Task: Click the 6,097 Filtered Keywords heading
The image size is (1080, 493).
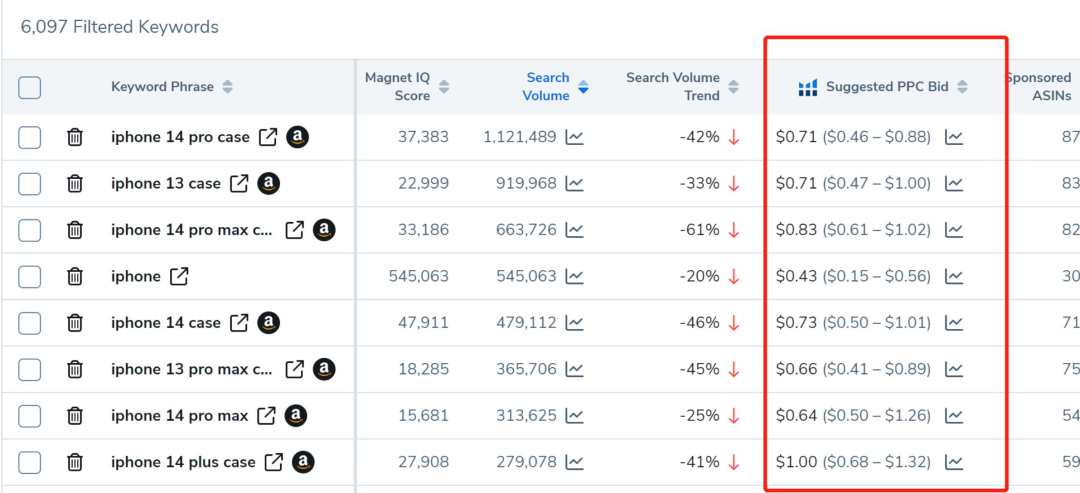Action: pyautogui.click(x=120, y=27)
